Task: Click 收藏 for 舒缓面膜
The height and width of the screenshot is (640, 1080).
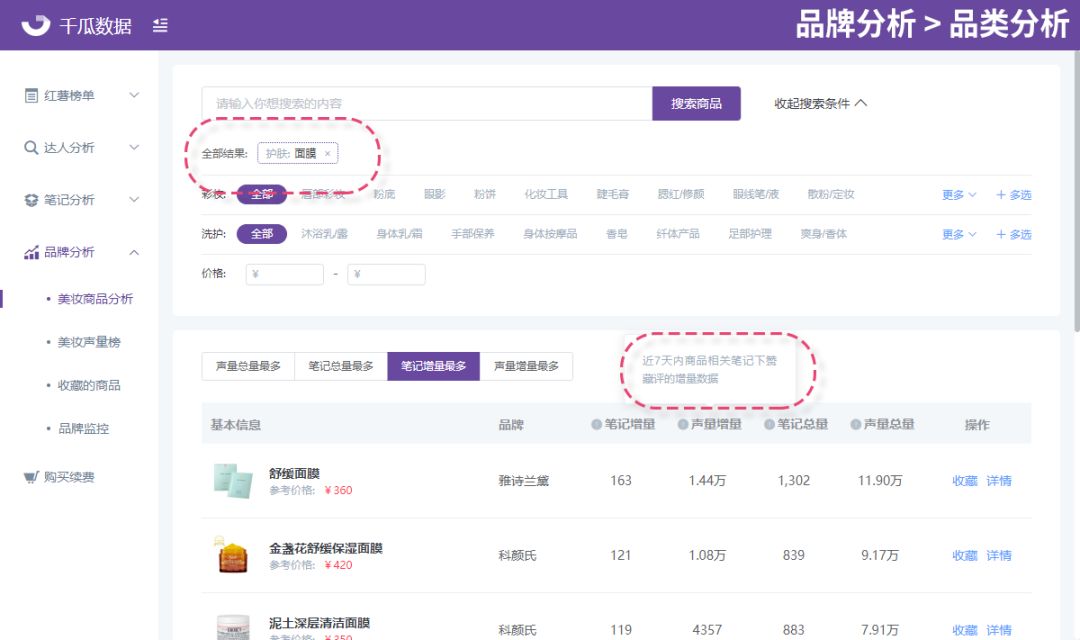Action: 965,481
